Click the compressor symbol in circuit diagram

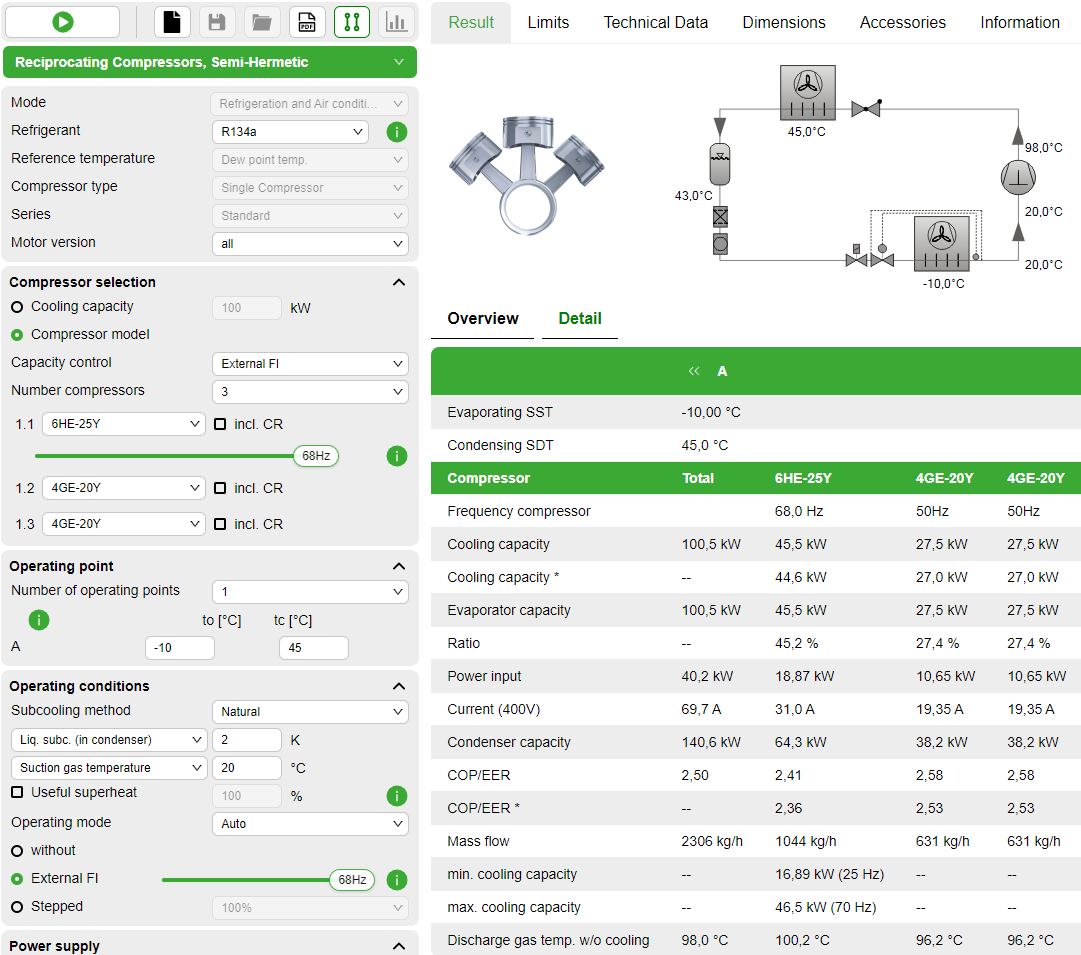(x=1018, y=177)
